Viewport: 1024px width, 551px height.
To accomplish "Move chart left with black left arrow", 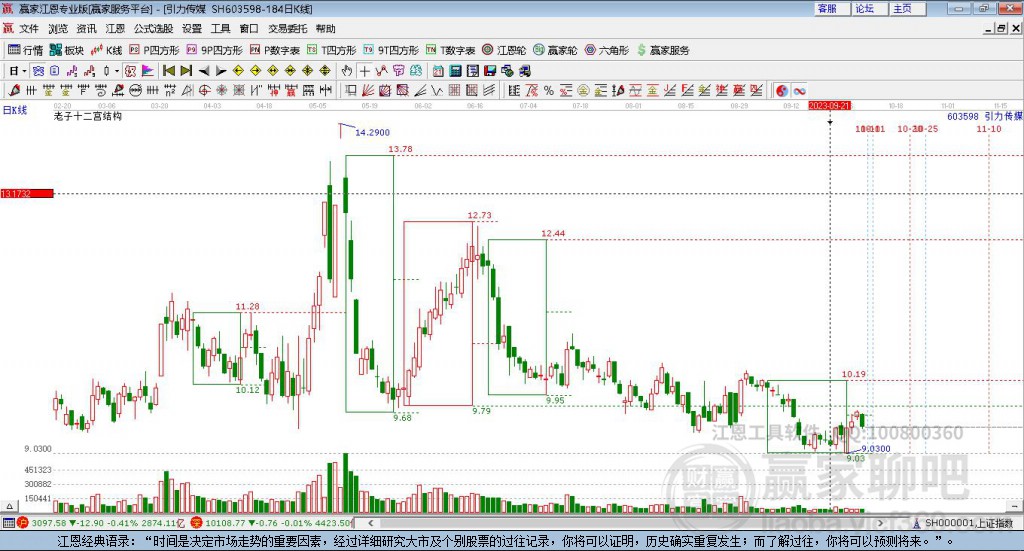I will (204, 71).
